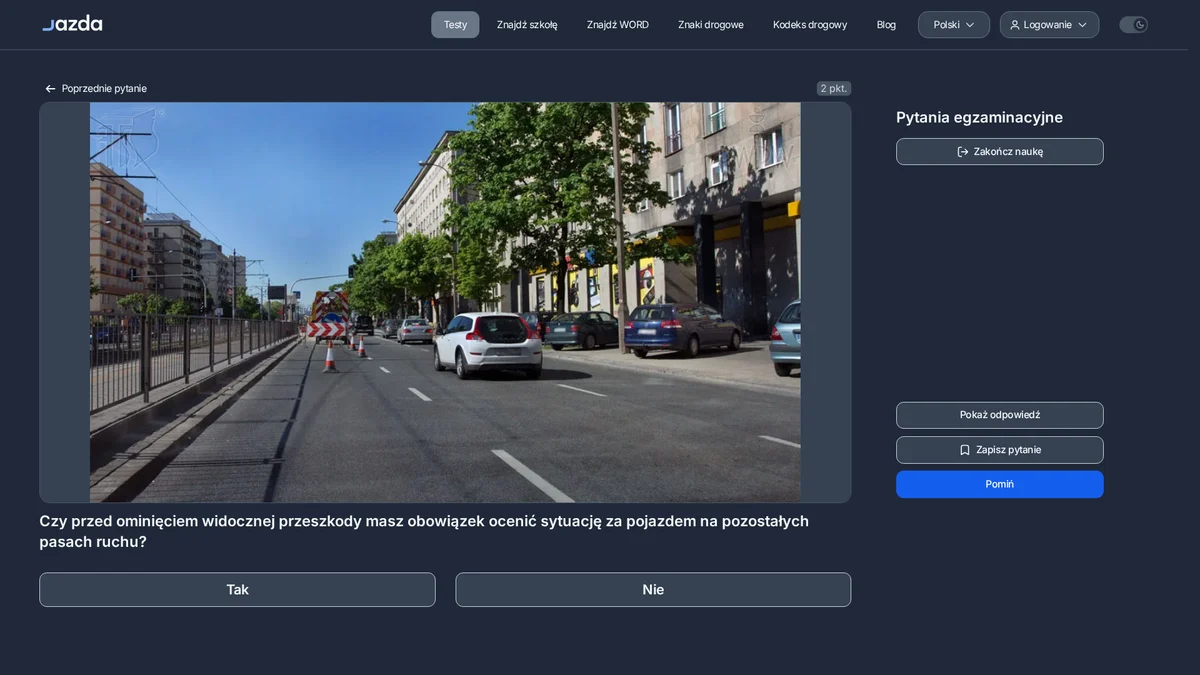End learning with Zakończ naukę
Screen dimensions: 1200x675
coord(1000,152)
